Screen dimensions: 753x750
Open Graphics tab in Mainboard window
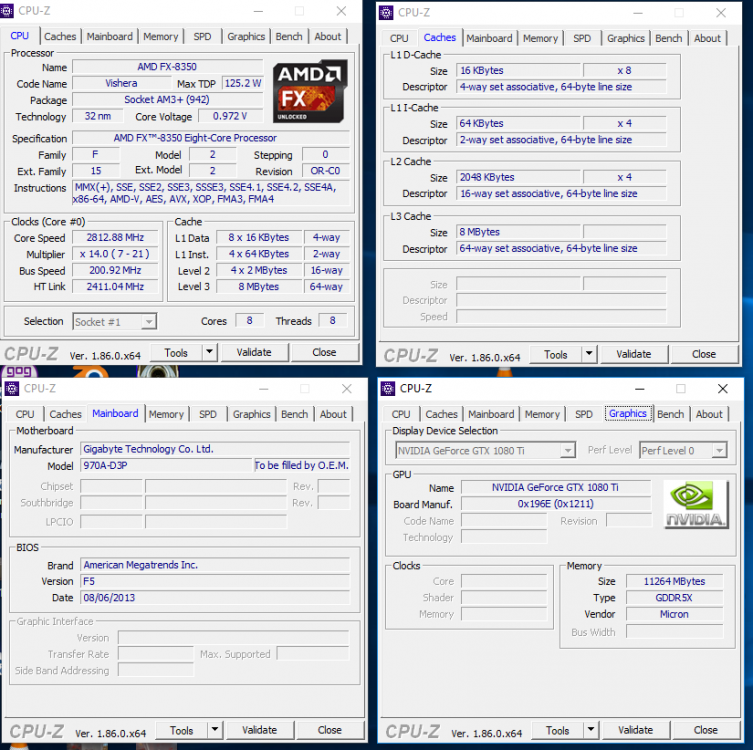(251, 414)
